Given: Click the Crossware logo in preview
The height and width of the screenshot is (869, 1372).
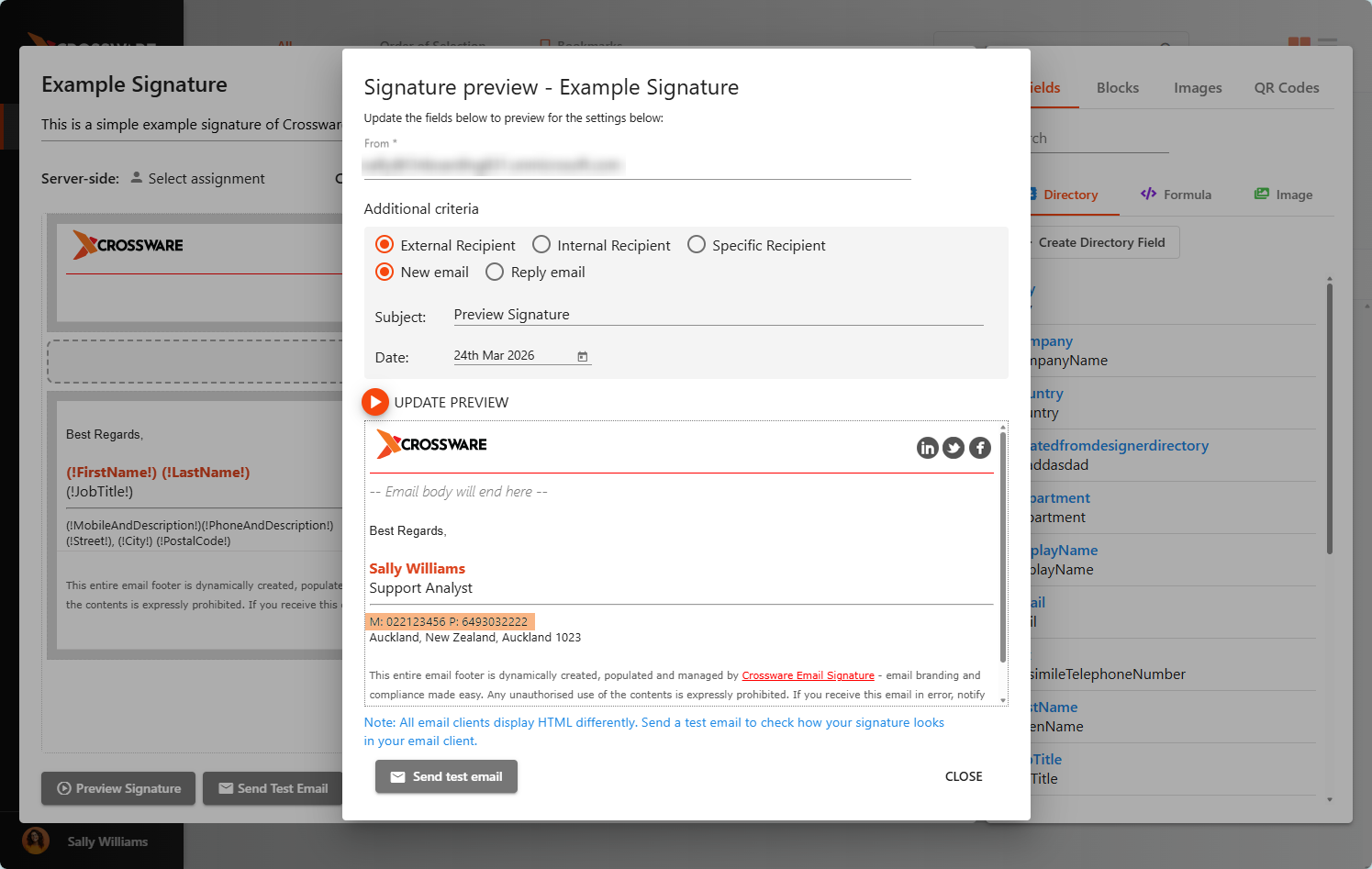Looking at the screenshot, I should pyautogui.click(x=431, y=444).
